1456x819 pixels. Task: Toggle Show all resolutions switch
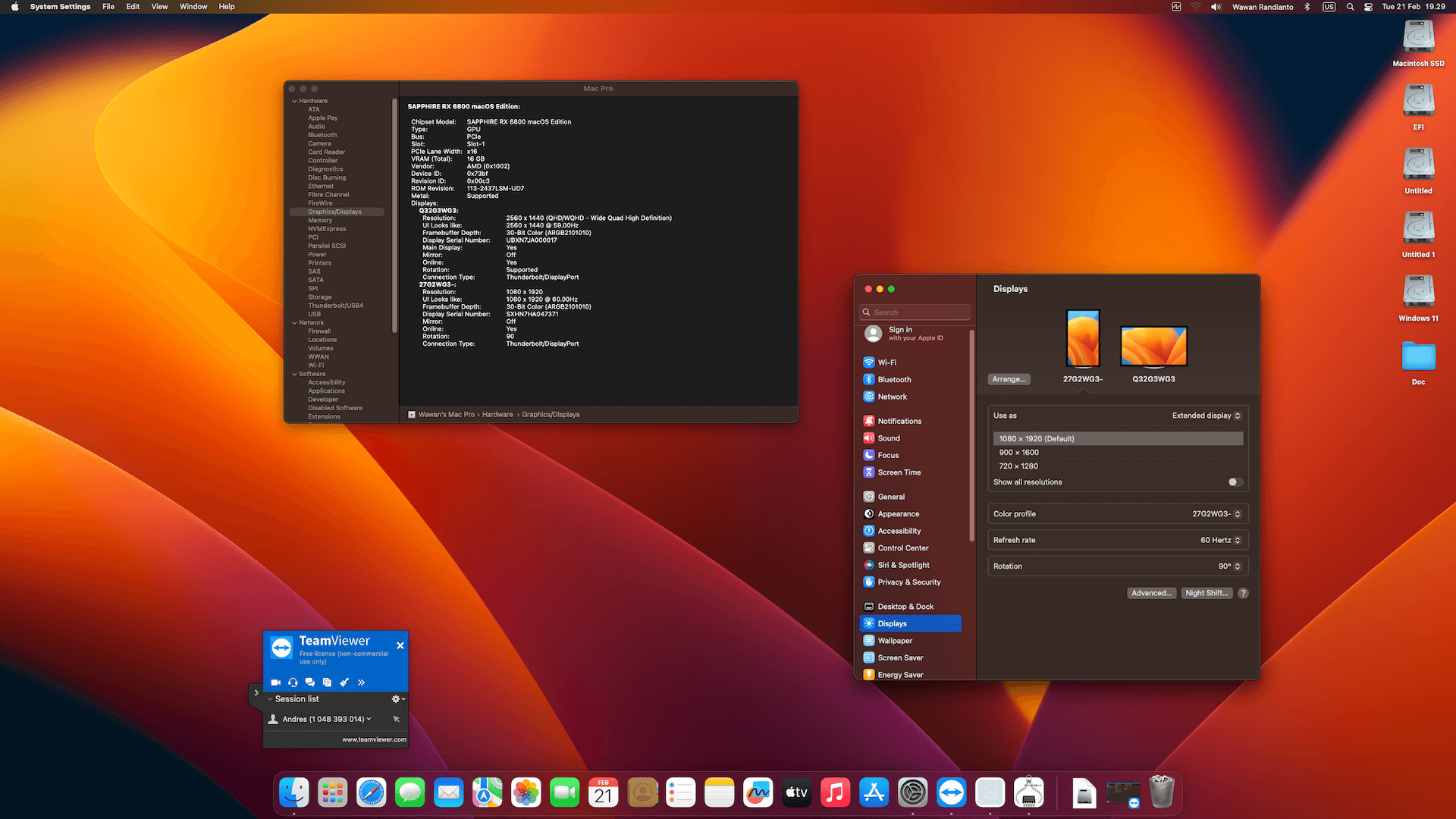[x=1235, y=482]
